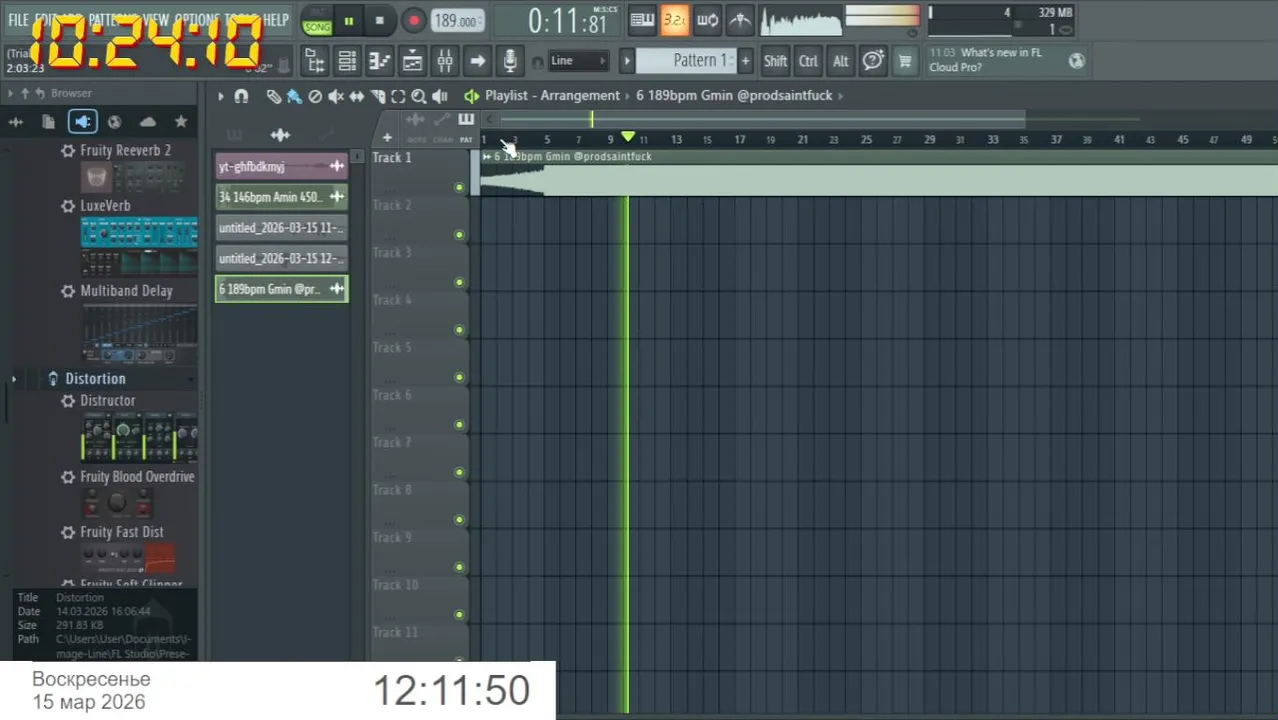
Task: Disable the 3.2.1 countdown before recording
Action: point(674,20)
